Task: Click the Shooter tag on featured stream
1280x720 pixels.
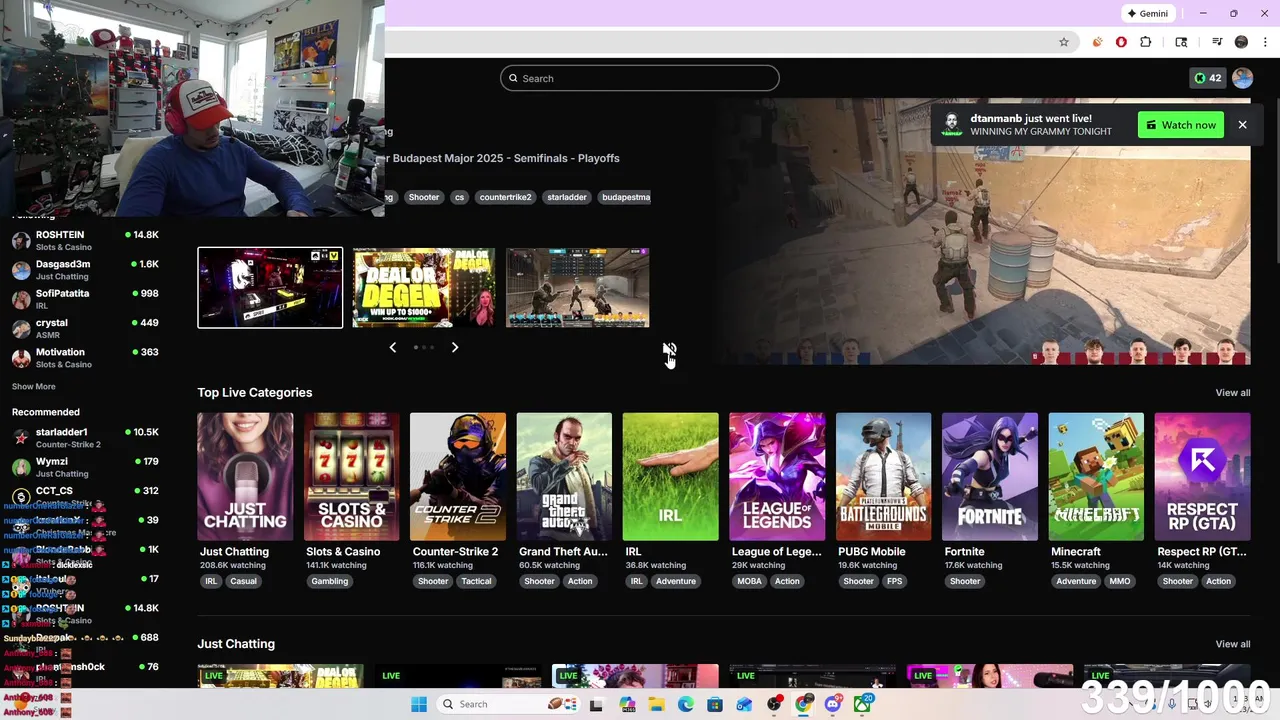Action: pyautogui.click(x=424, y=197)
